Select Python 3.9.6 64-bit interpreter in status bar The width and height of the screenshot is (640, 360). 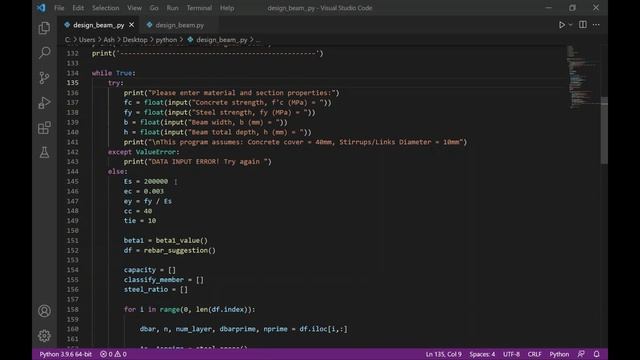65,354
